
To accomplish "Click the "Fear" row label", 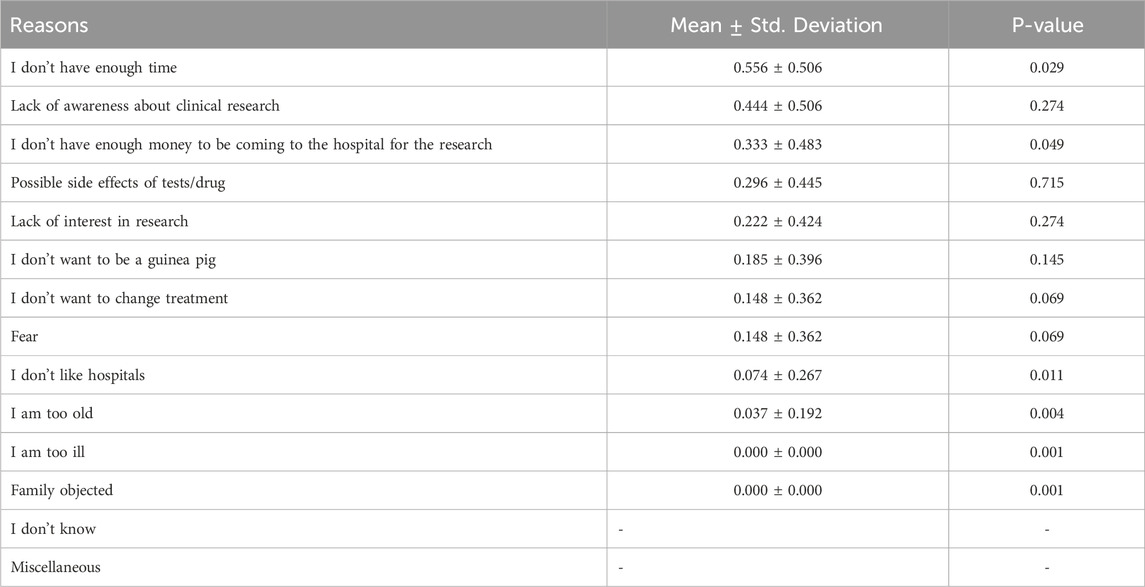I will click(x=26, y=337).
